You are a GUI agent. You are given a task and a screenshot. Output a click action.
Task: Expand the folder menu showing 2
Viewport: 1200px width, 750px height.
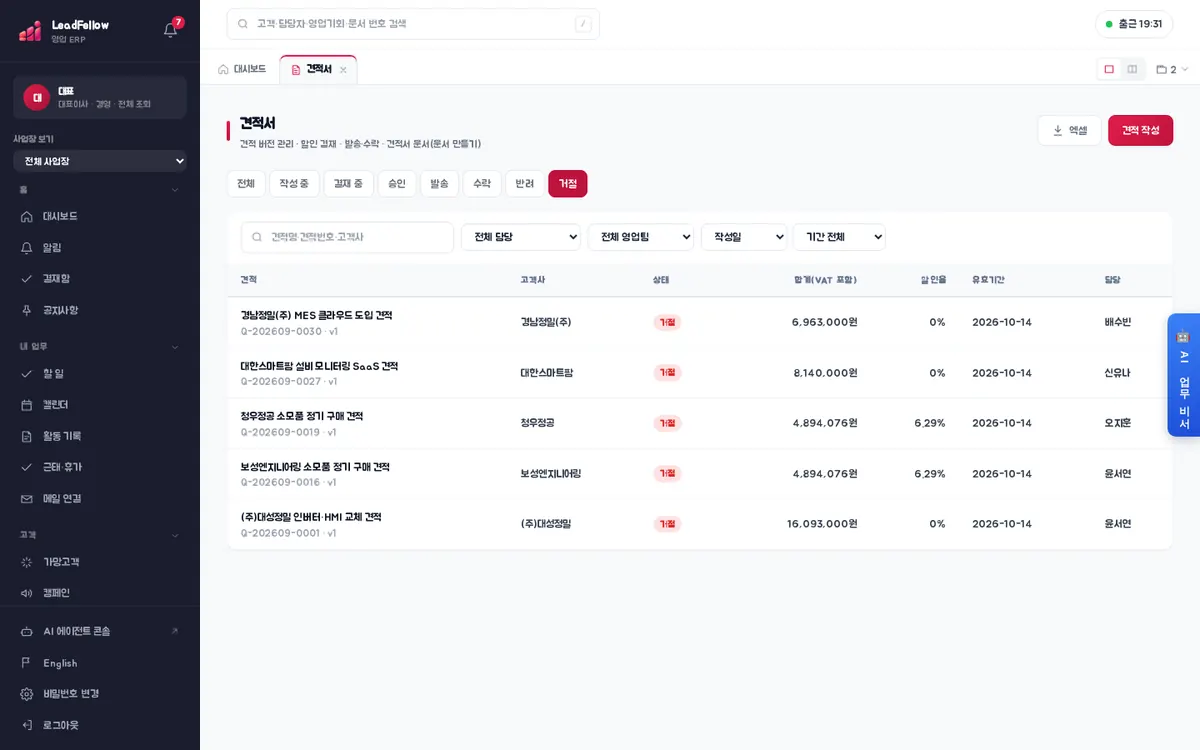1172,70
